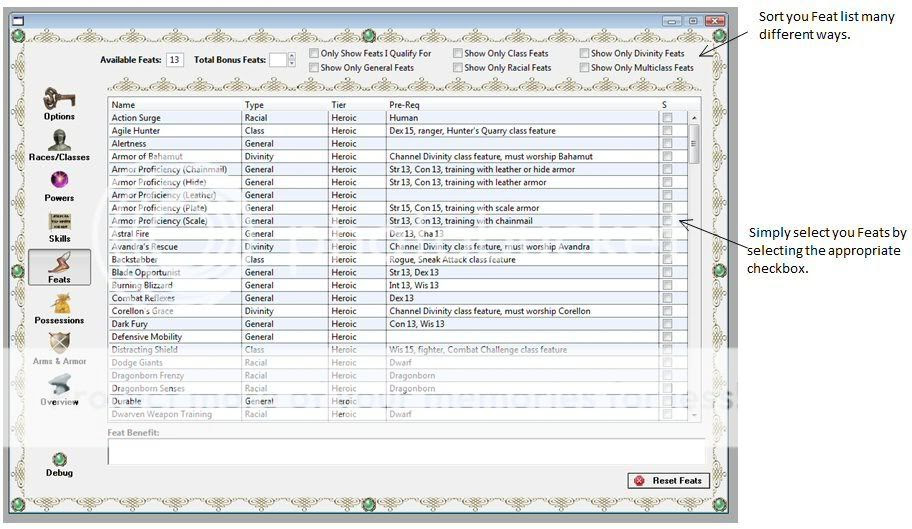Screen dimensions: 912x529
Task: Select the Dodge Giants row
Action: [x=397, y=362]
